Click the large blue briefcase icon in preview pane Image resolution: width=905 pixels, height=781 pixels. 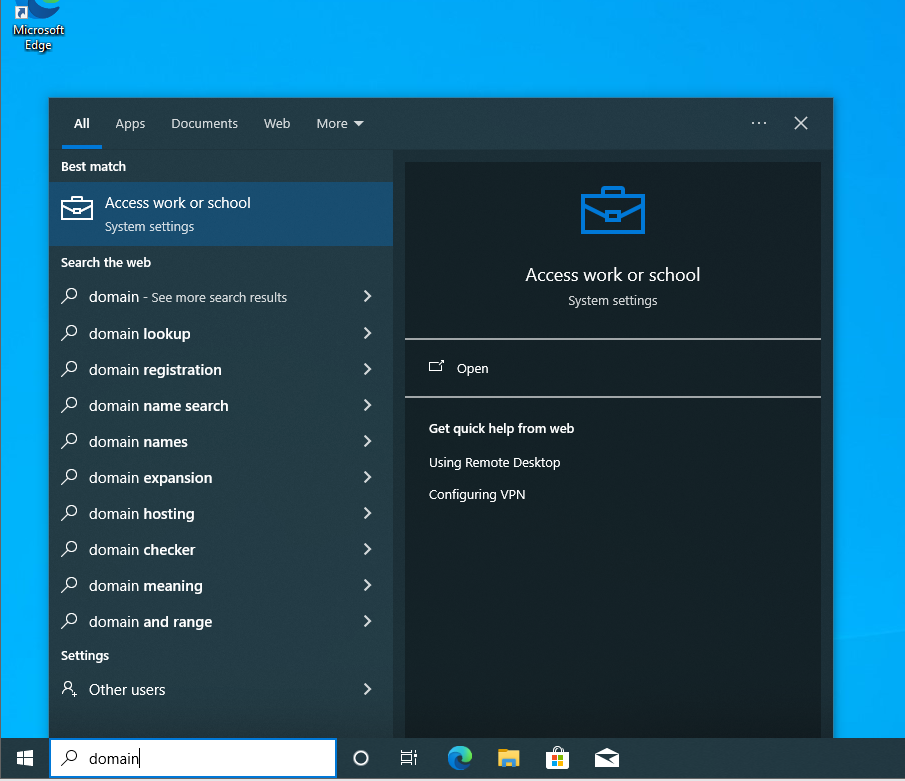coord(613,211)
